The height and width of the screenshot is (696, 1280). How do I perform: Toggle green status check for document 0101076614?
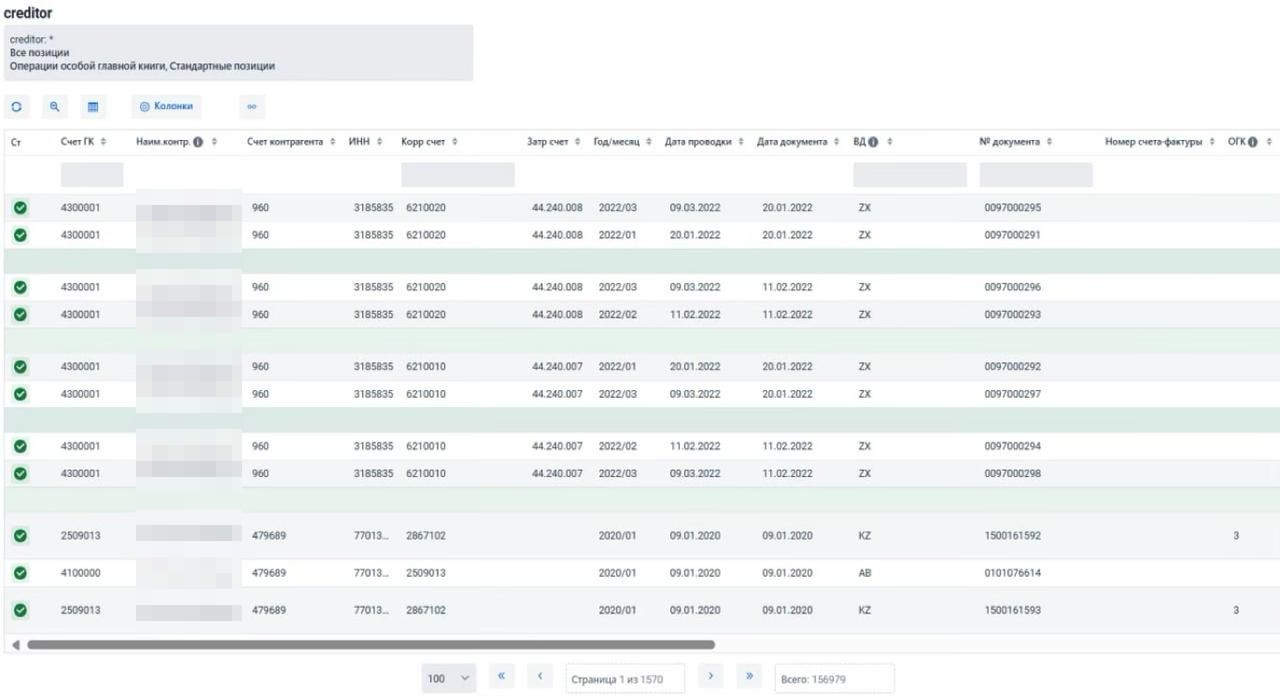[x=20, y=573]
